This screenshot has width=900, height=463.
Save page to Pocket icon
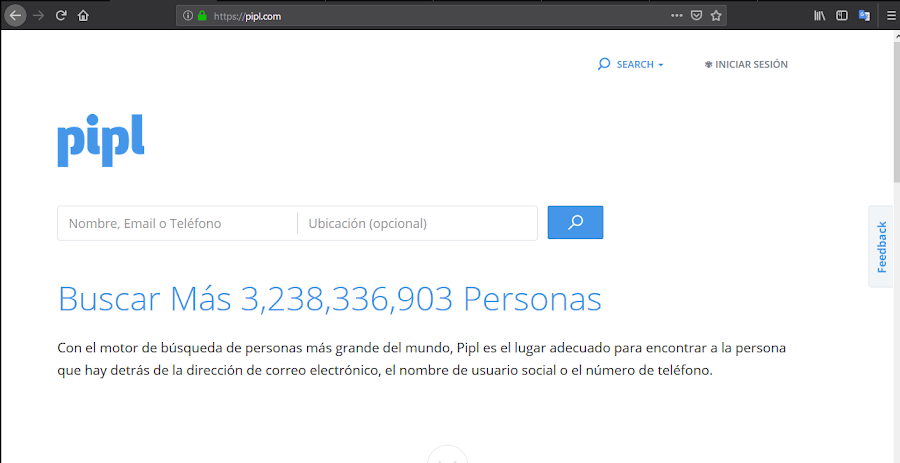[x=696, y=15]
